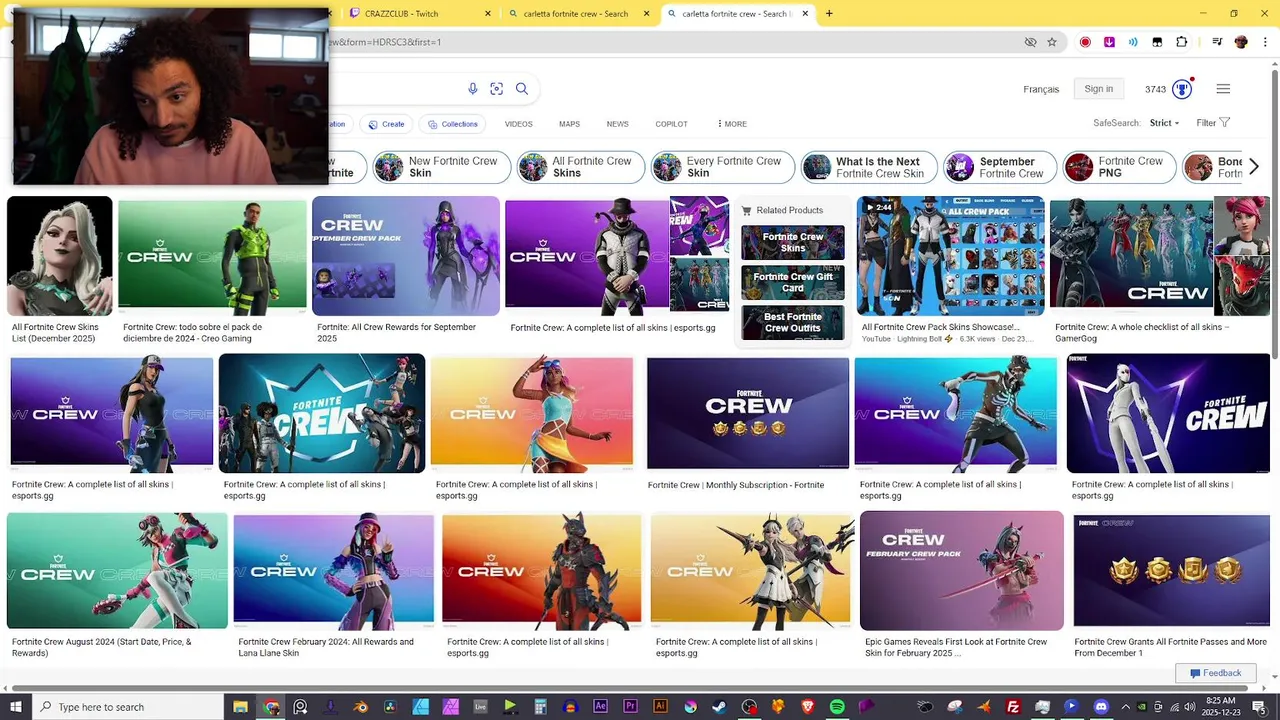Open the Windows notification center
Image resolution: width=1280 pixels, height=720 pixels.
1259,707
